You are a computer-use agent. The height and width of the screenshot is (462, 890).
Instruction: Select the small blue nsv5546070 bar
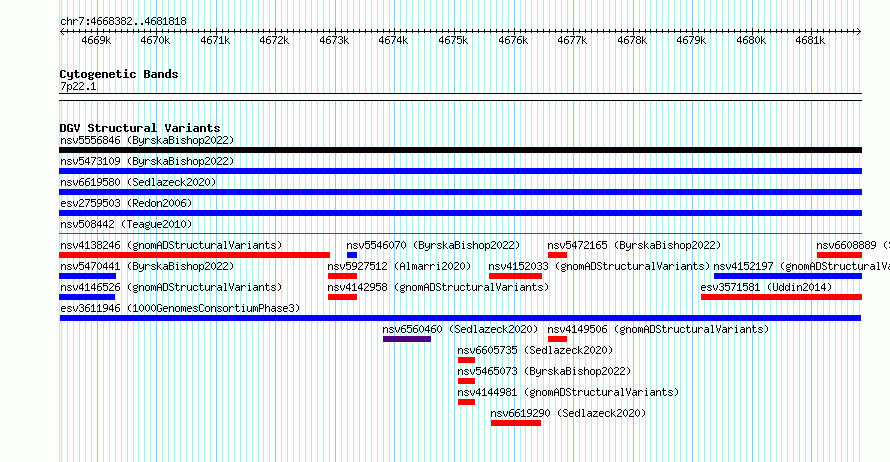click(352, 255)
